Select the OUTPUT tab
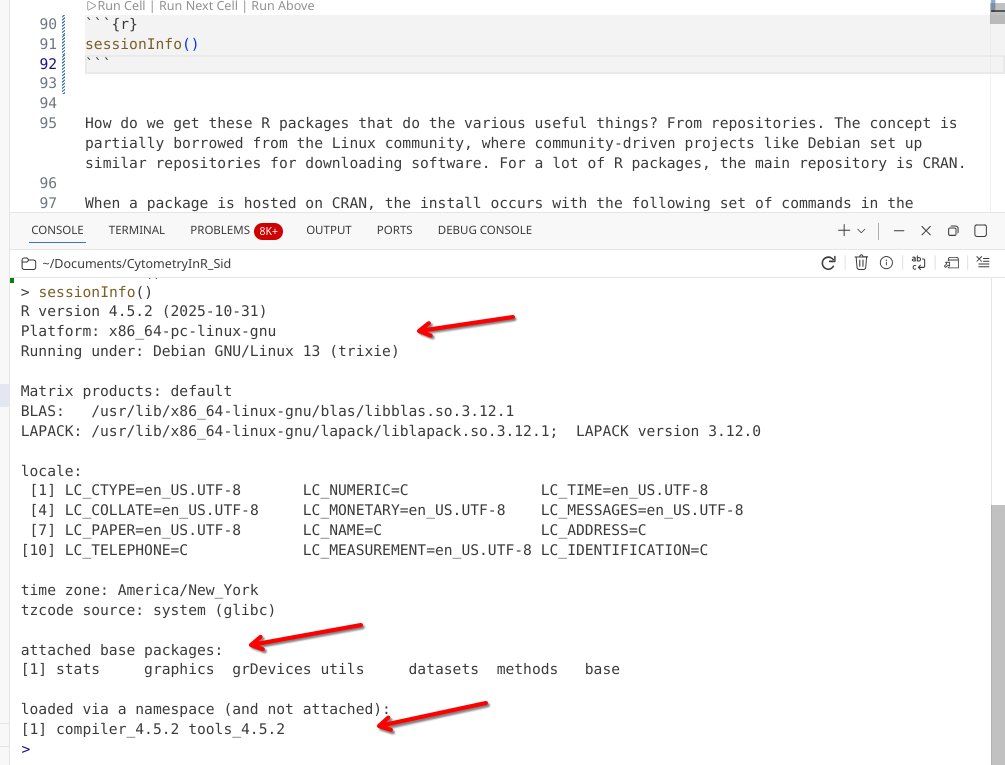Image resolution: width=1005 pixels, height=765 pixels. click(x=329, y=230)
